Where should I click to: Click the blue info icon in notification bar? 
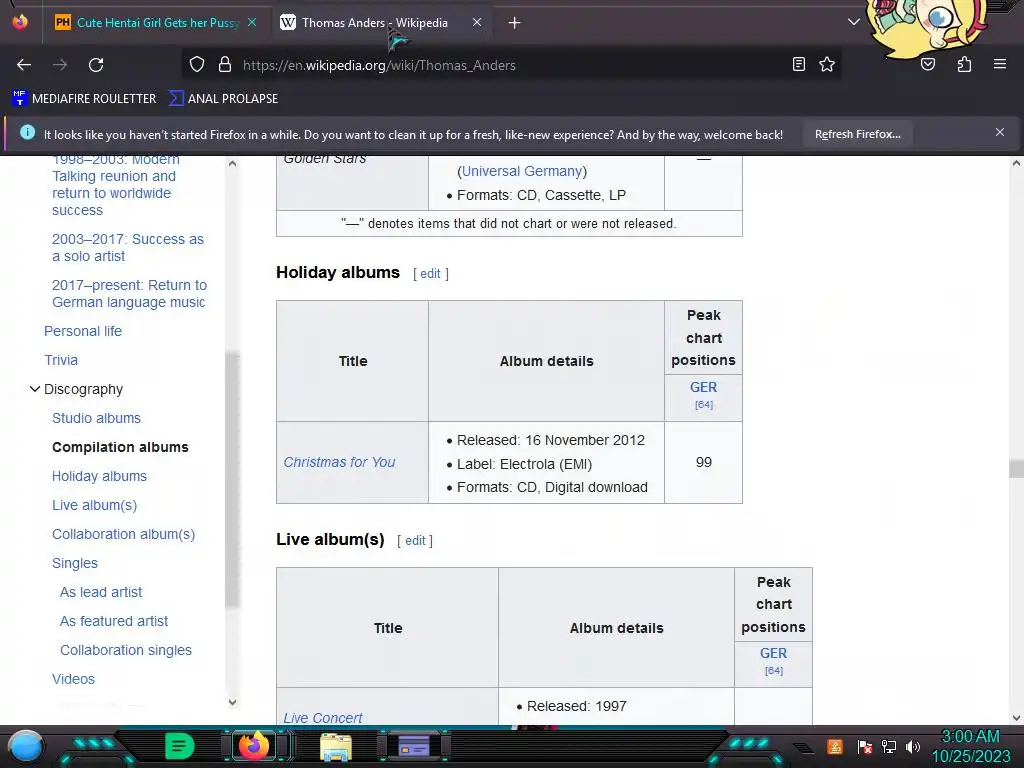coord(27,133)
